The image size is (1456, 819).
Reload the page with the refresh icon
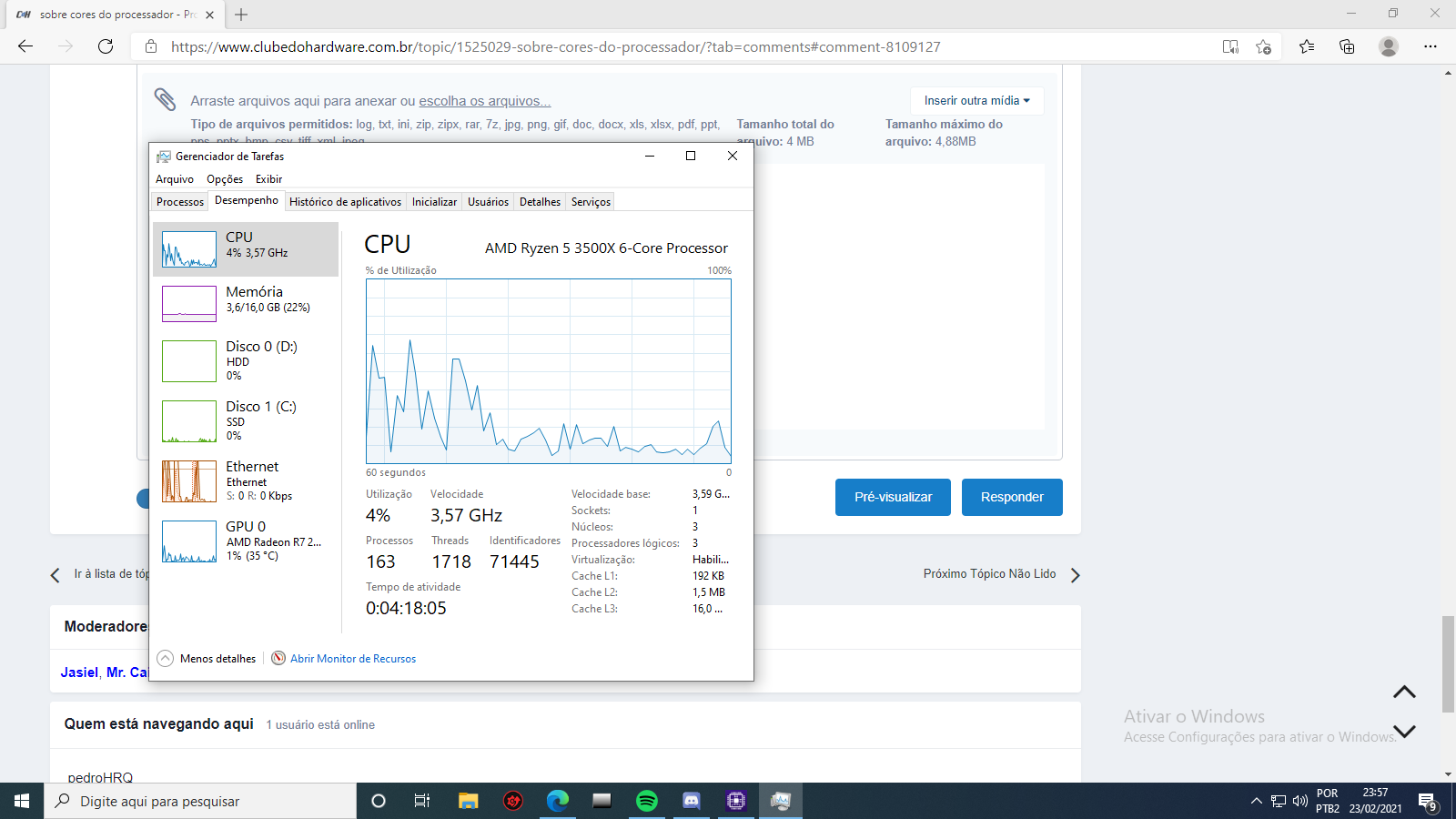tap(106, 46)
